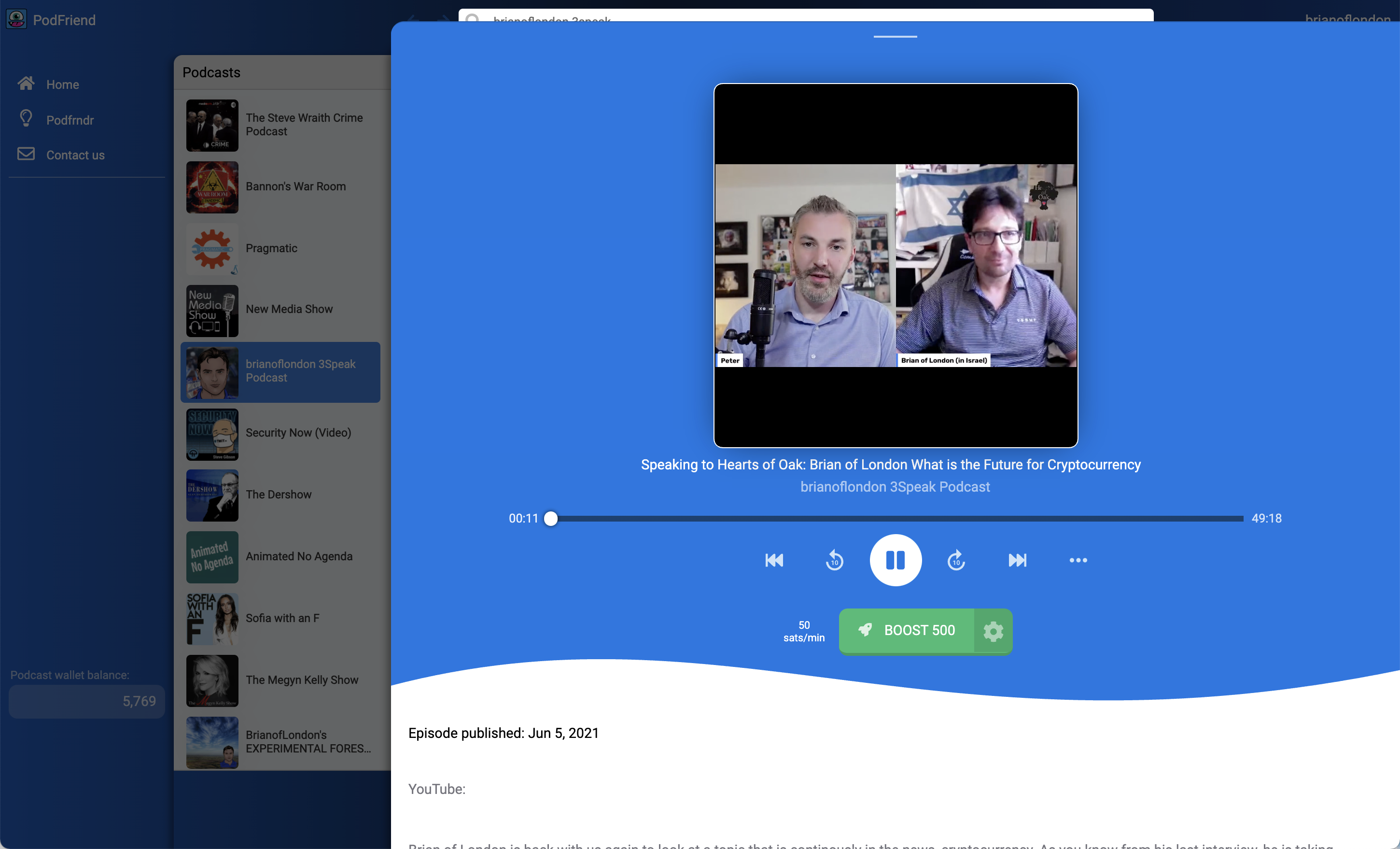Screen dimensions: 1400x849
Task: Click the playback progress slider handle
Action: click(x=550, y=518)
